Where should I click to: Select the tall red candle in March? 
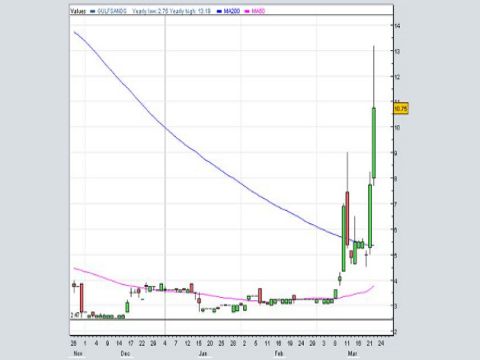pyautogui.click(x=347, y=218)
